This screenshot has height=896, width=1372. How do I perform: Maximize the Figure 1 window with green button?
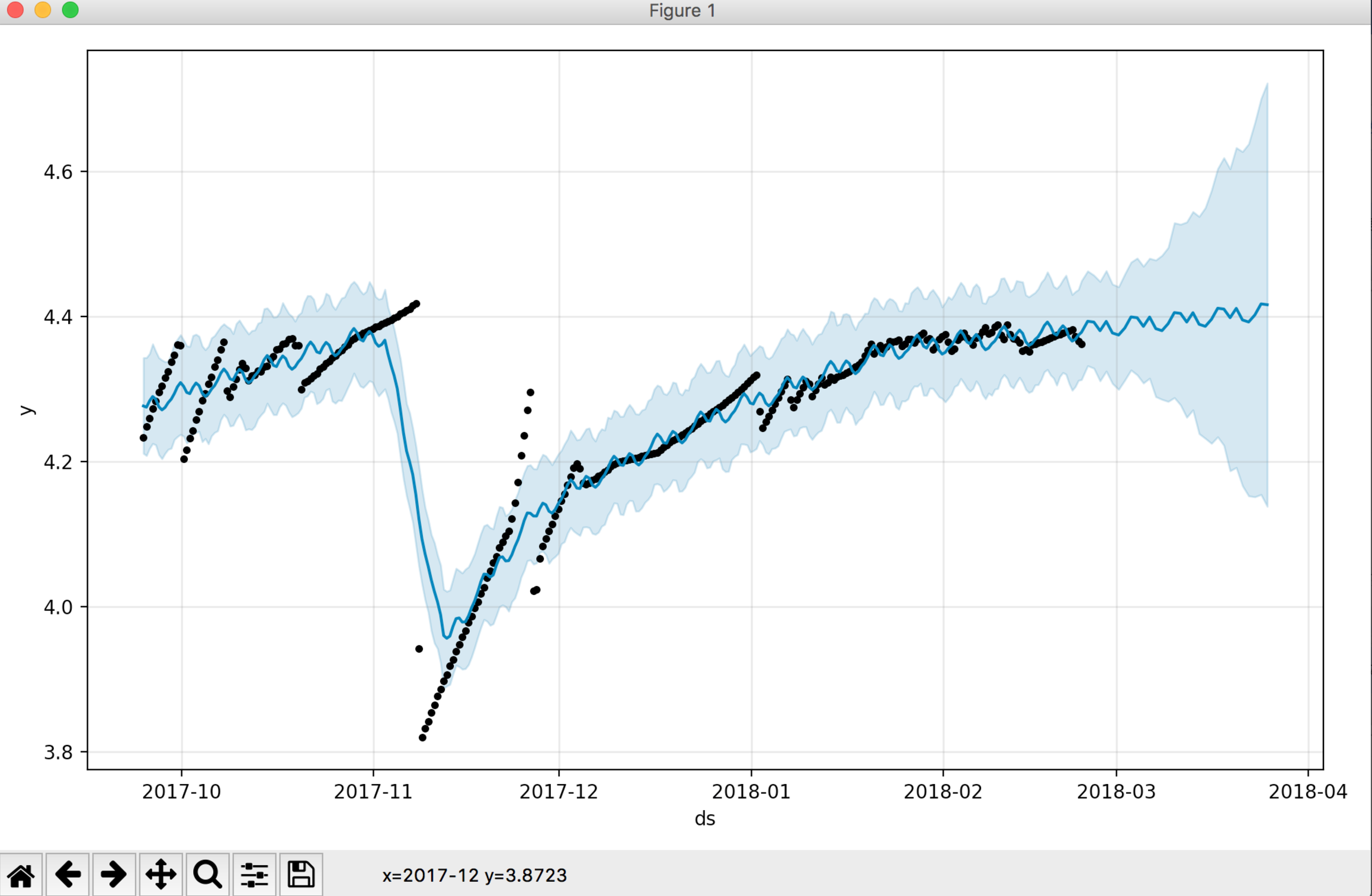click(x=70, y=10)
